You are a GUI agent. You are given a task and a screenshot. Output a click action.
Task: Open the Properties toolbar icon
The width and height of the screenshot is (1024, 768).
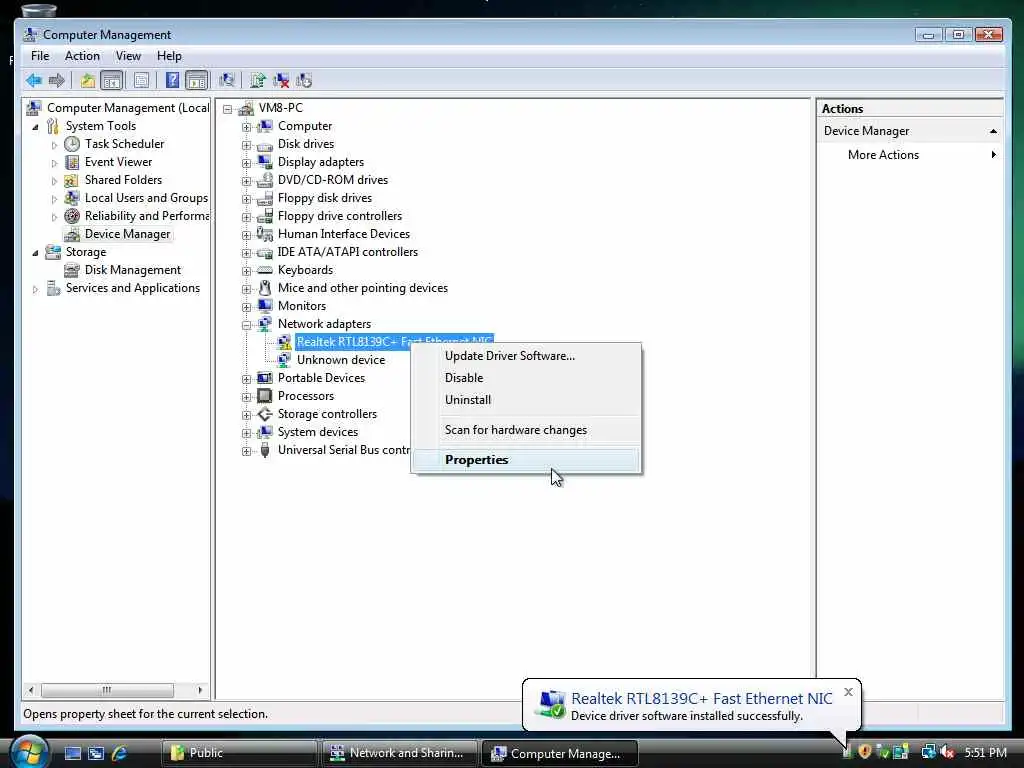(x=141, y=80)
